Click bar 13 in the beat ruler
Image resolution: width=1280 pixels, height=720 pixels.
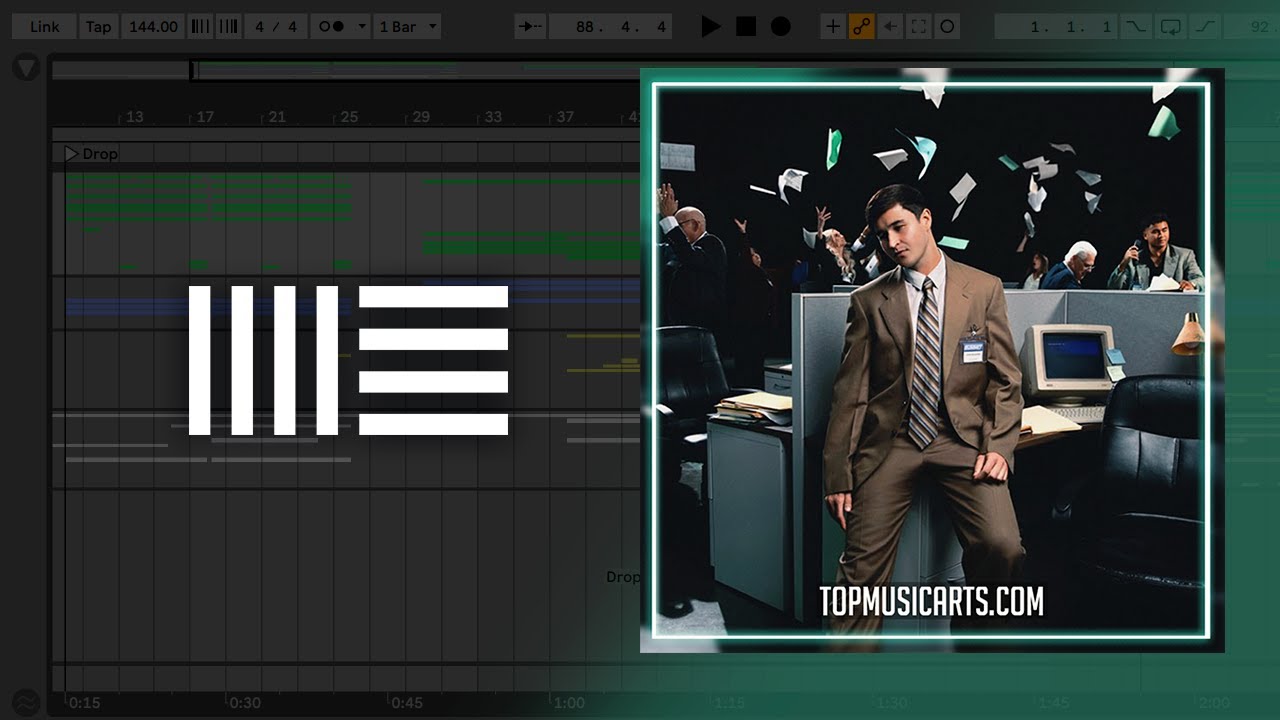(x=134, y=117)
